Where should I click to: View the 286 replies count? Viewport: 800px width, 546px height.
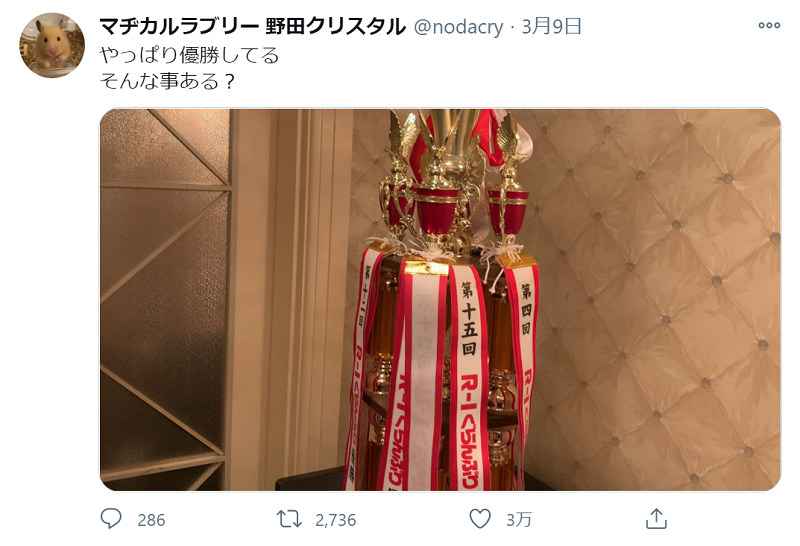click(151, 520)
